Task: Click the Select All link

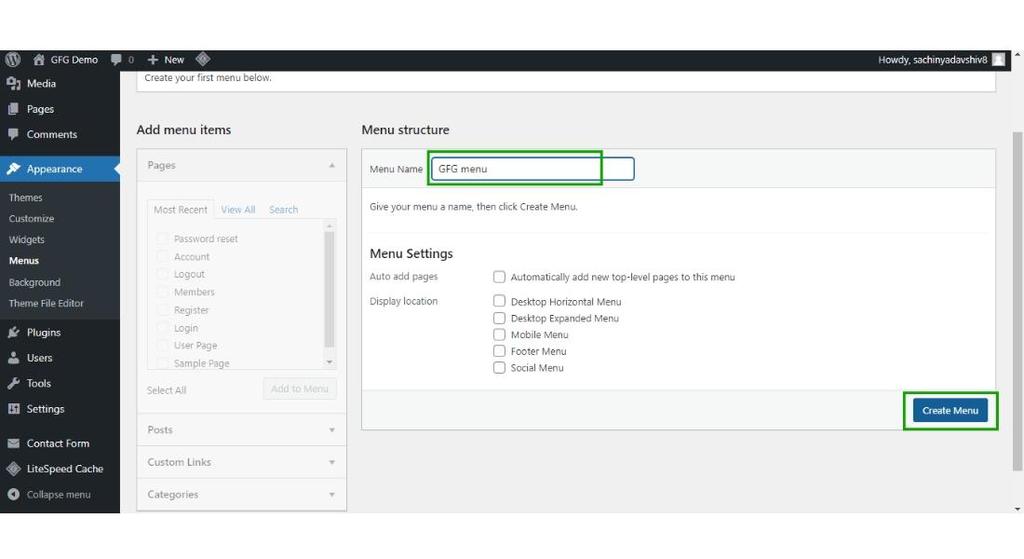Action: [x=166, y=390]
